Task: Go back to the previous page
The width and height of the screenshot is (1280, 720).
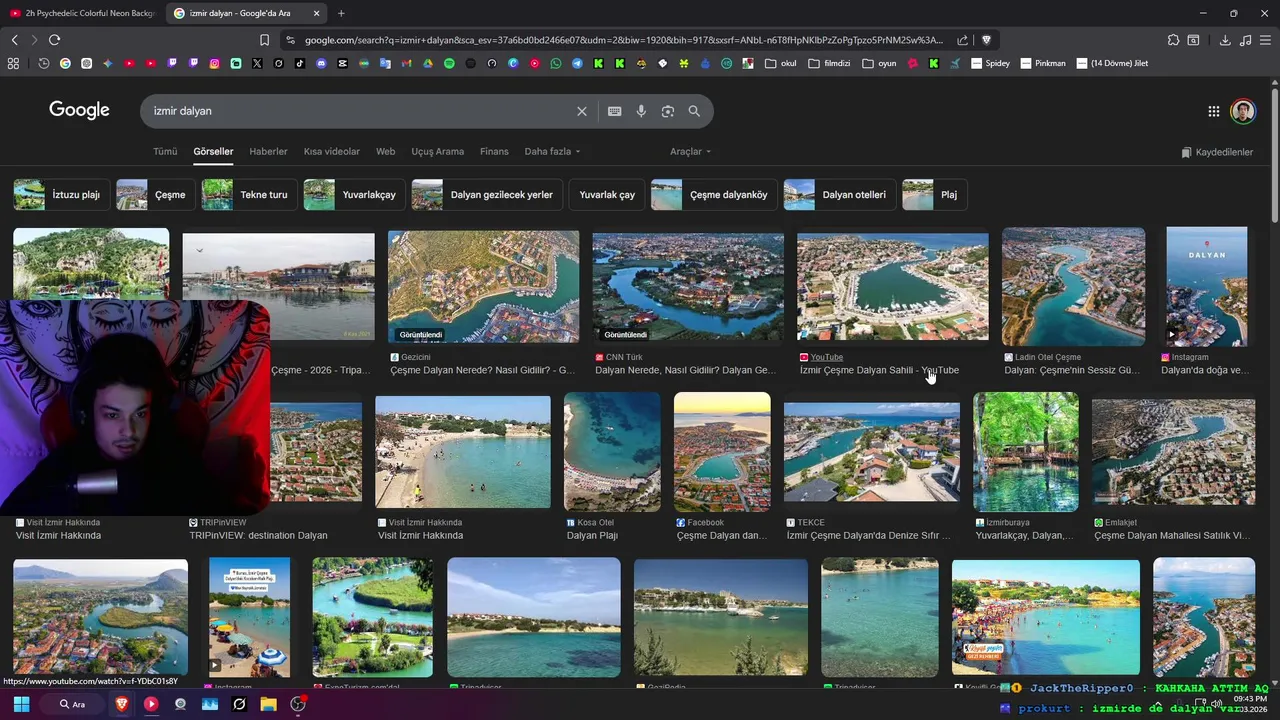Action: tap(14, 40)
